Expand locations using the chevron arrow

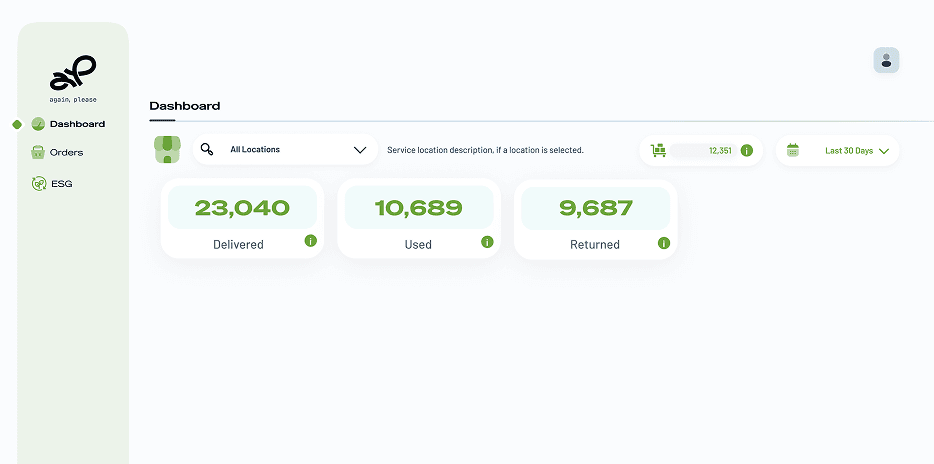(360, 150)
